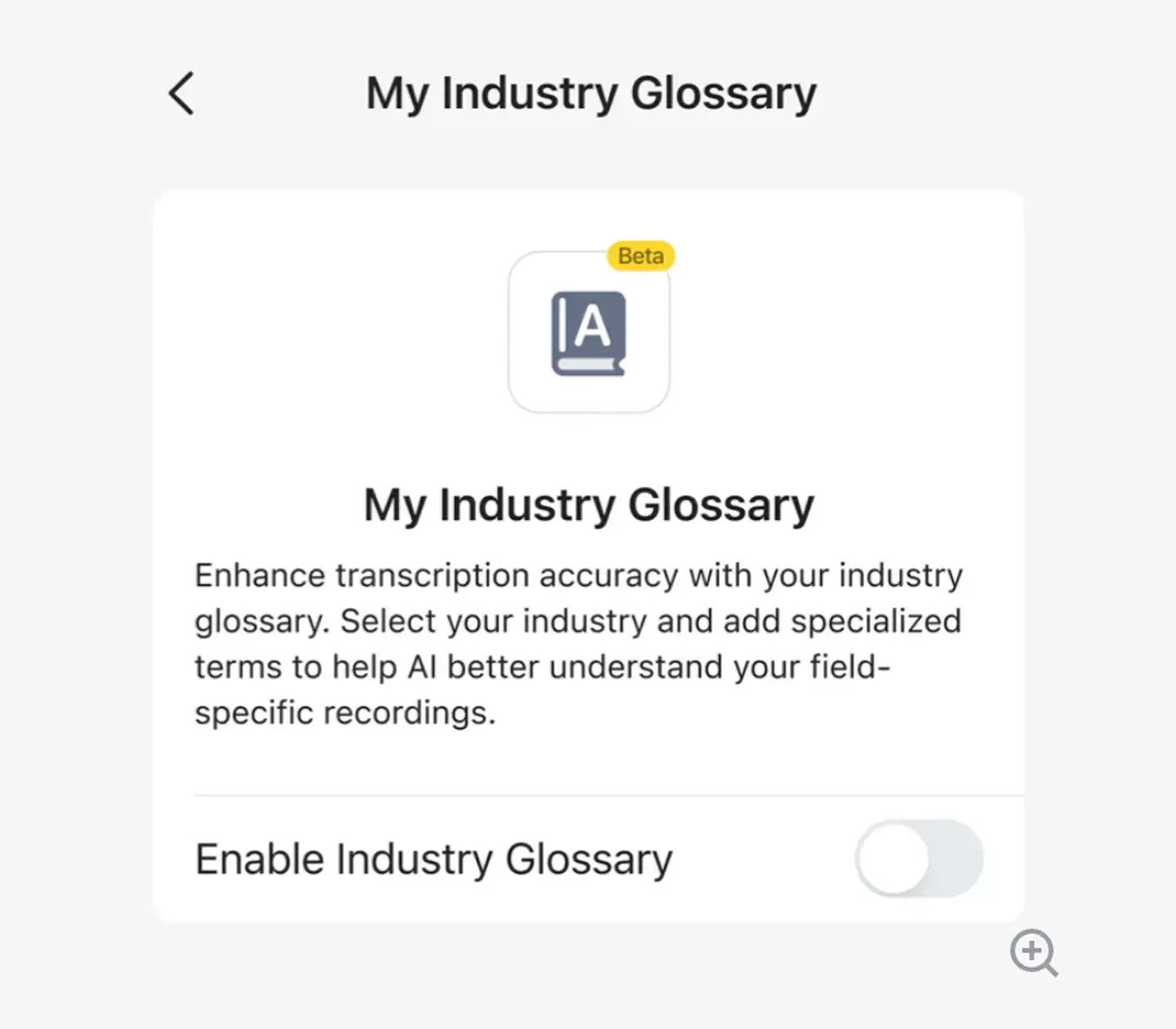Click the top My Industry Glossary page title
The height and width of the screenshot is (1029, 1176).
(590, 93)
